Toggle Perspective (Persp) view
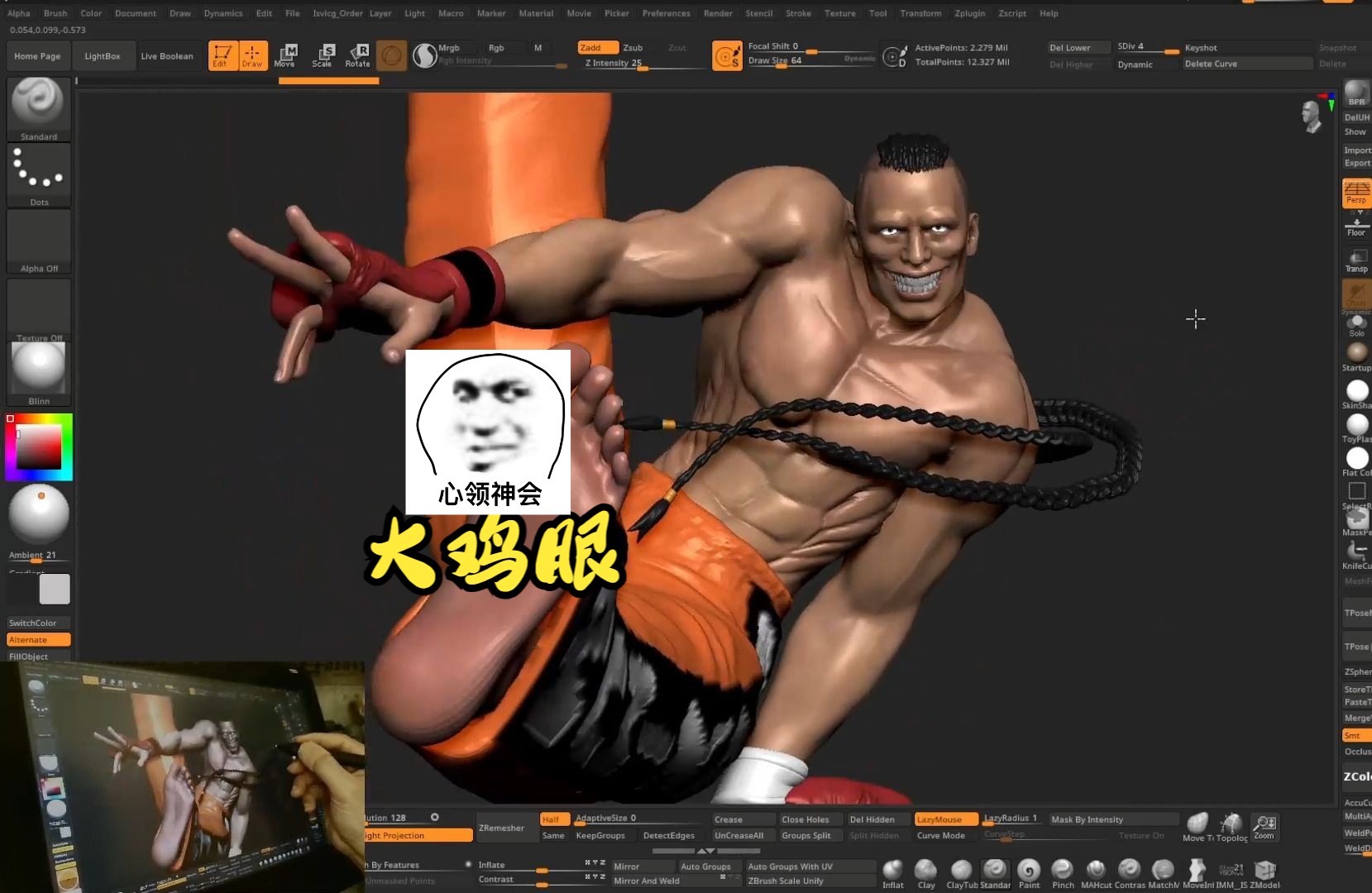The image size is (1372, 893). click(1356, 192)
